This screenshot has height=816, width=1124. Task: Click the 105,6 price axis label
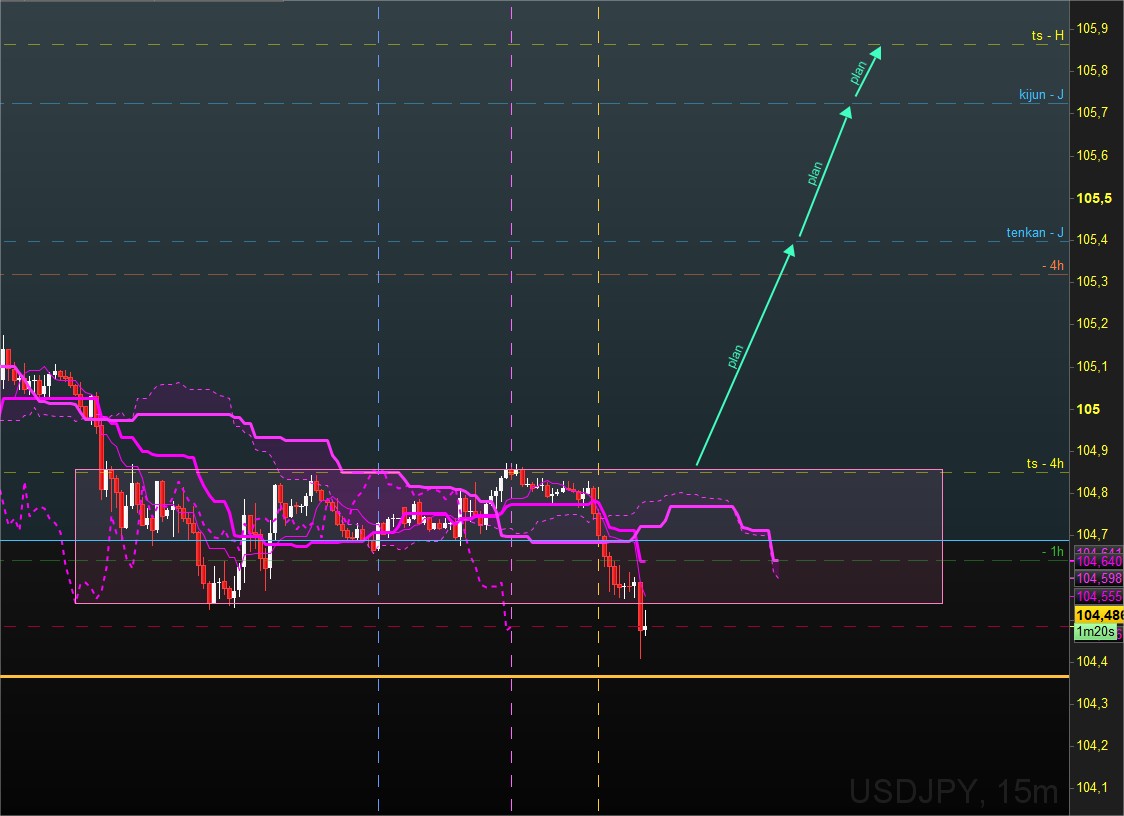(x=1092, y=155)
